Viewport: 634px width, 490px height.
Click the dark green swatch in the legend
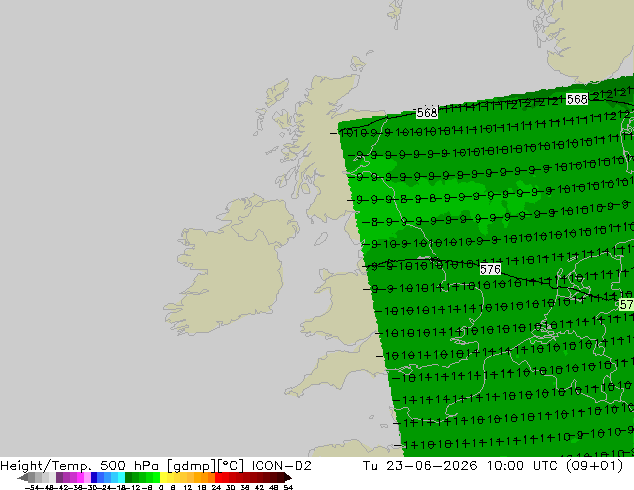(x=129, y=477)
